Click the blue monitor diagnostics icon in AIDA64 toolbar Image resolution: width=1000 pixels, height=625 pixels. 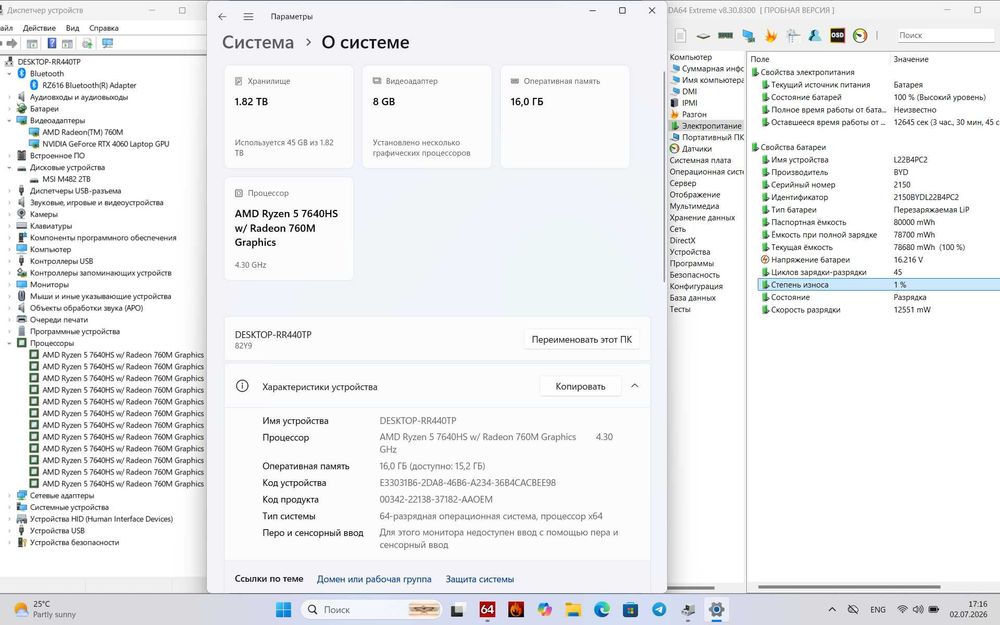click(748, 36)
